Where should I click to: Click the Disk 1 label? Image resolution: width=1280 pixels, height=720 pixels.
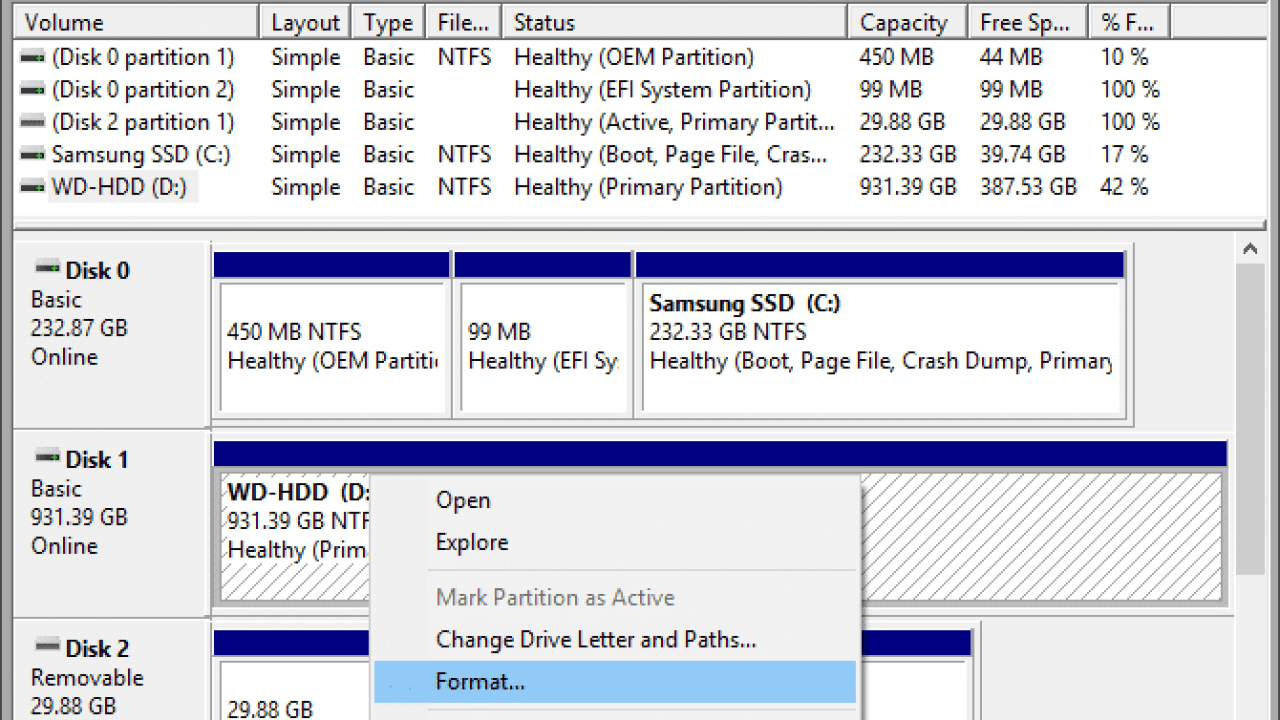[97, 460]
